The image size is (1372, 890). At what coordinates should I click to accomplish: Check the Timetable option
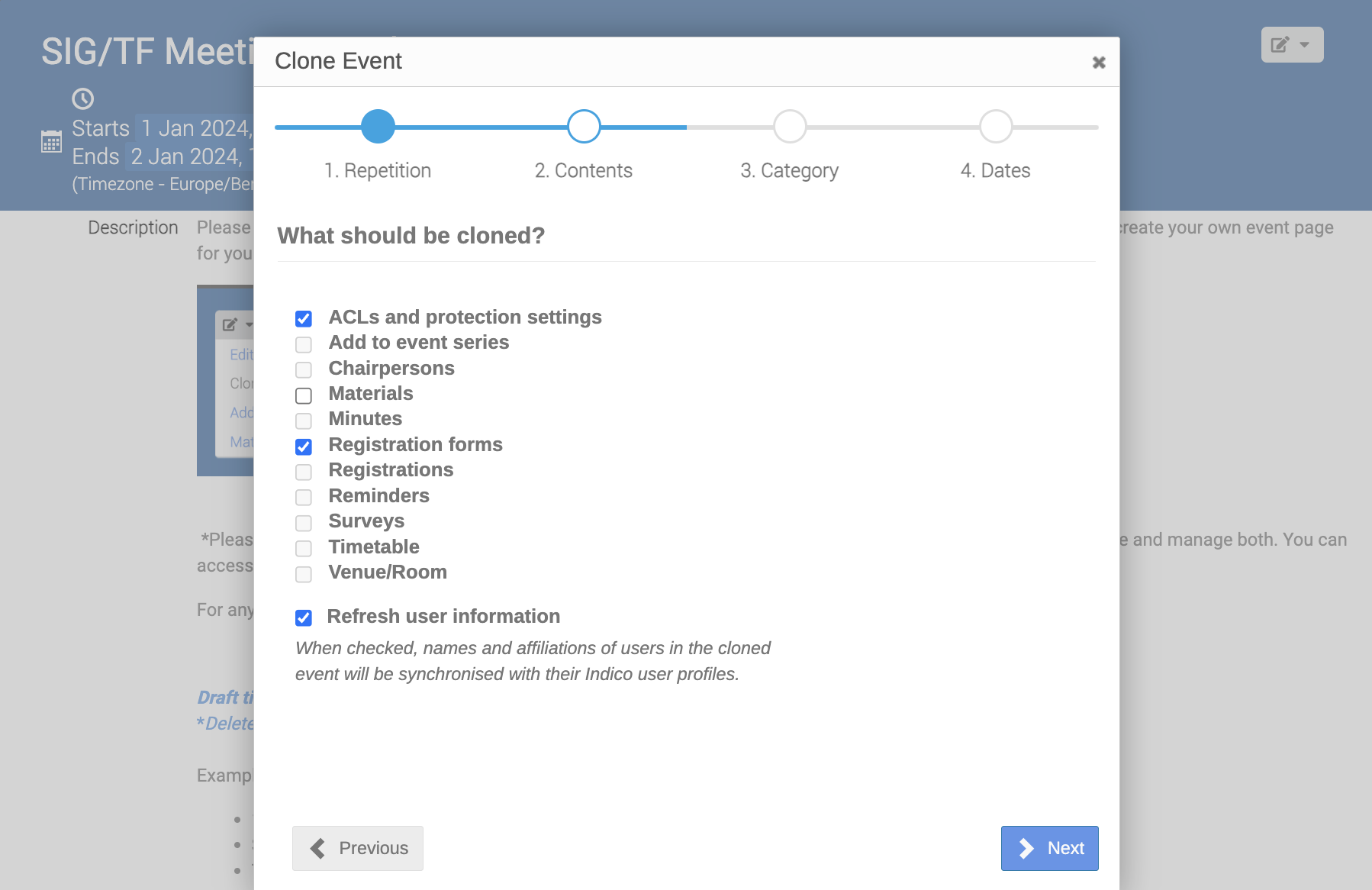click(304, 549)
